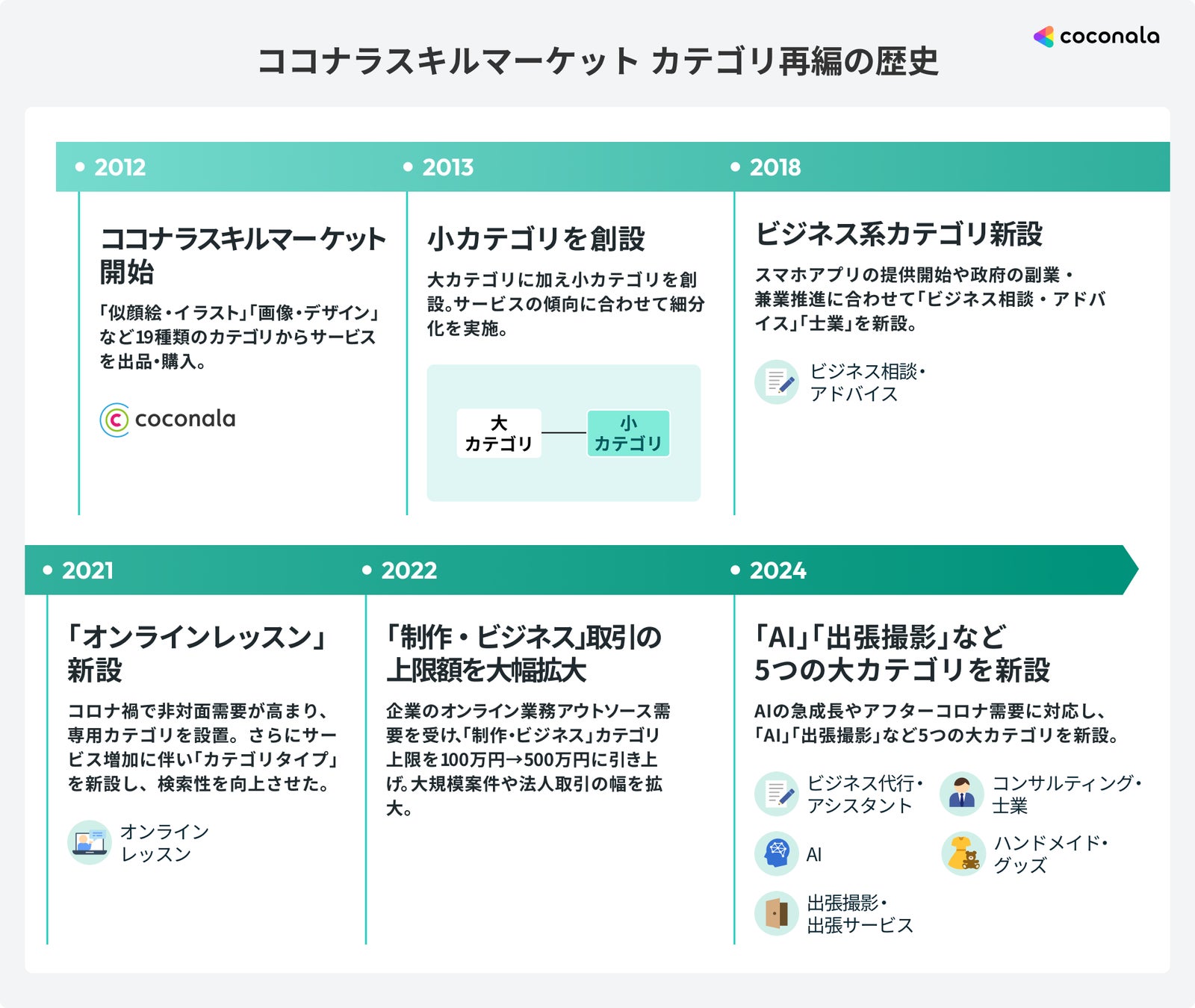Click the heading 「制作・ビジネス」取引の上限額を大幅拡大

[524, 653]
